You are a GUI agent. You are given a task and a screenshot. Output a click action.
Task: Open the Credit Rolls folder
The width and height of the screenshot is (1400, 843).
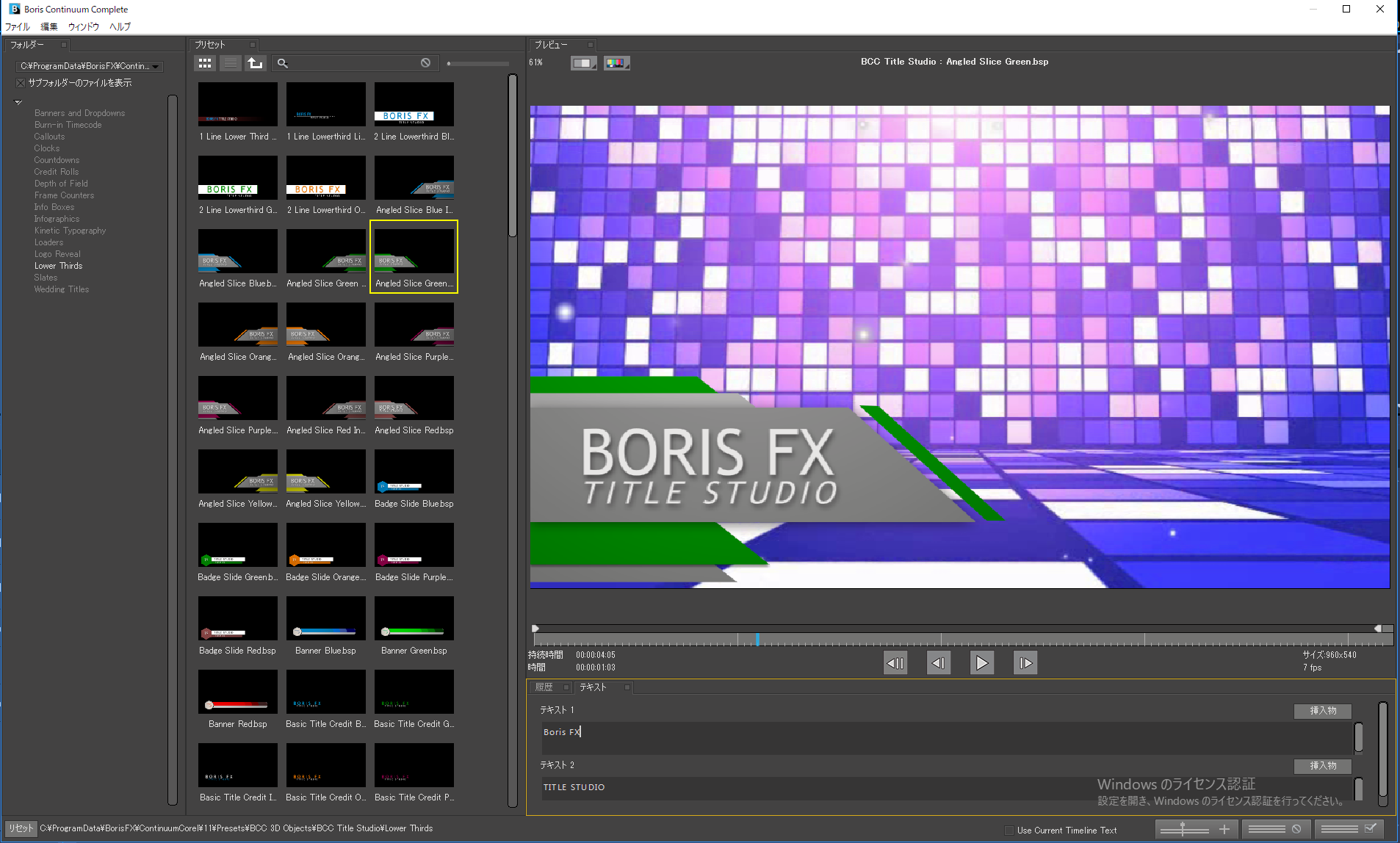pos(56,172)
